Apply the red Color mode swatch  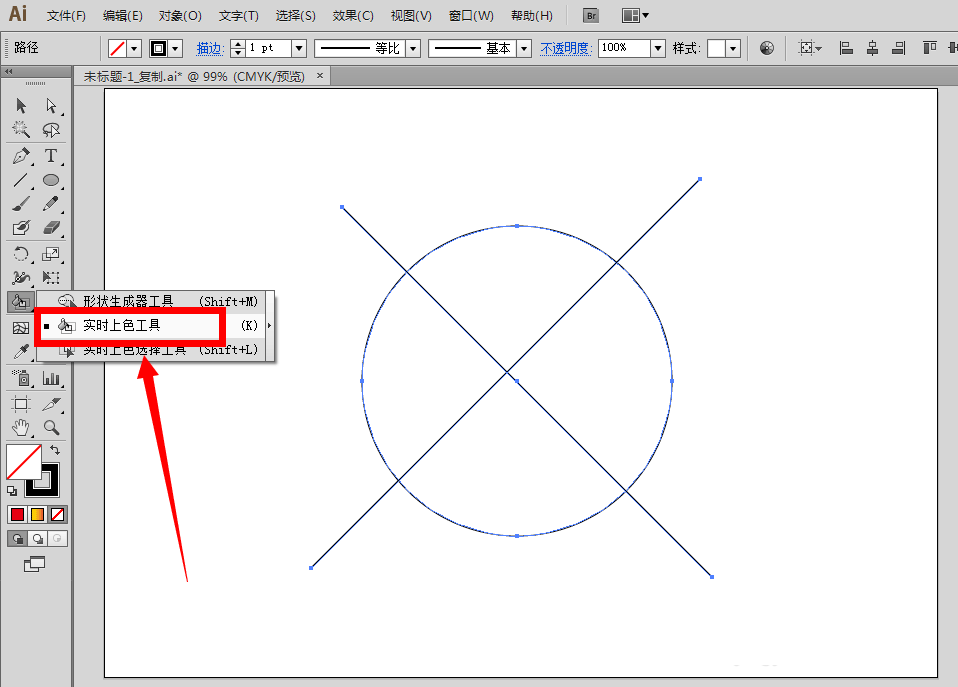click(x=18, y=515)
